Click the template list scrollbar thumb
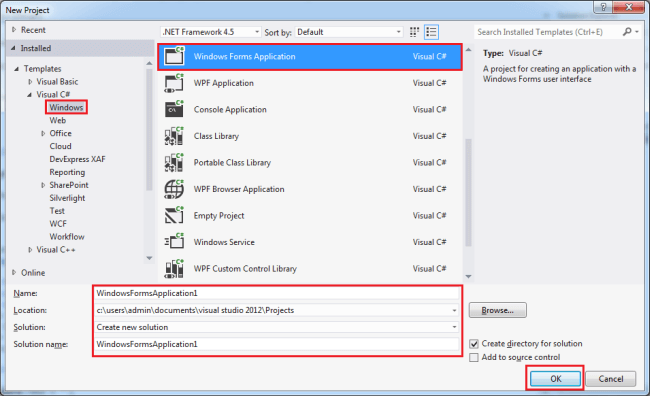This screenshot has width=650, height=396. pos(468,192)
